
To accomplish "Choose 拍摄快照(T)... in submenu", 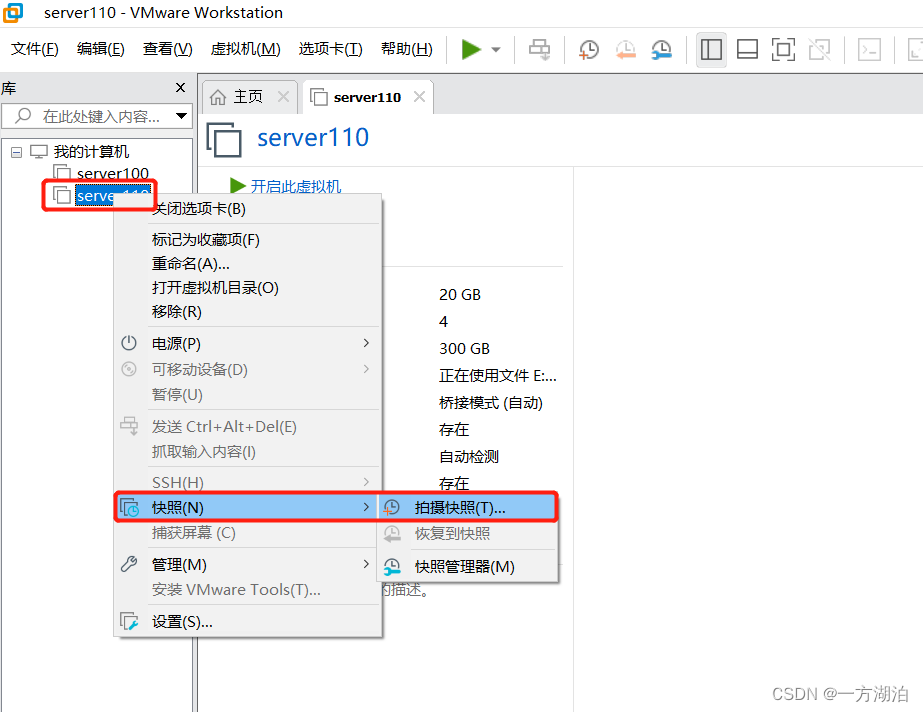I will click(x=467, y=507).
